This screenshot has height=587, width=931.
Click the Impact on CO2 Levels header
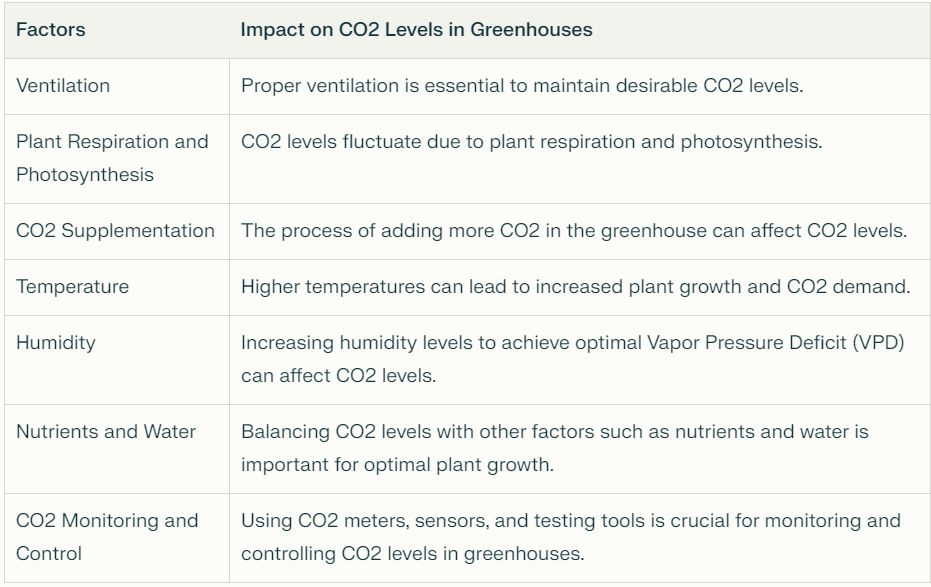[416, 30]
